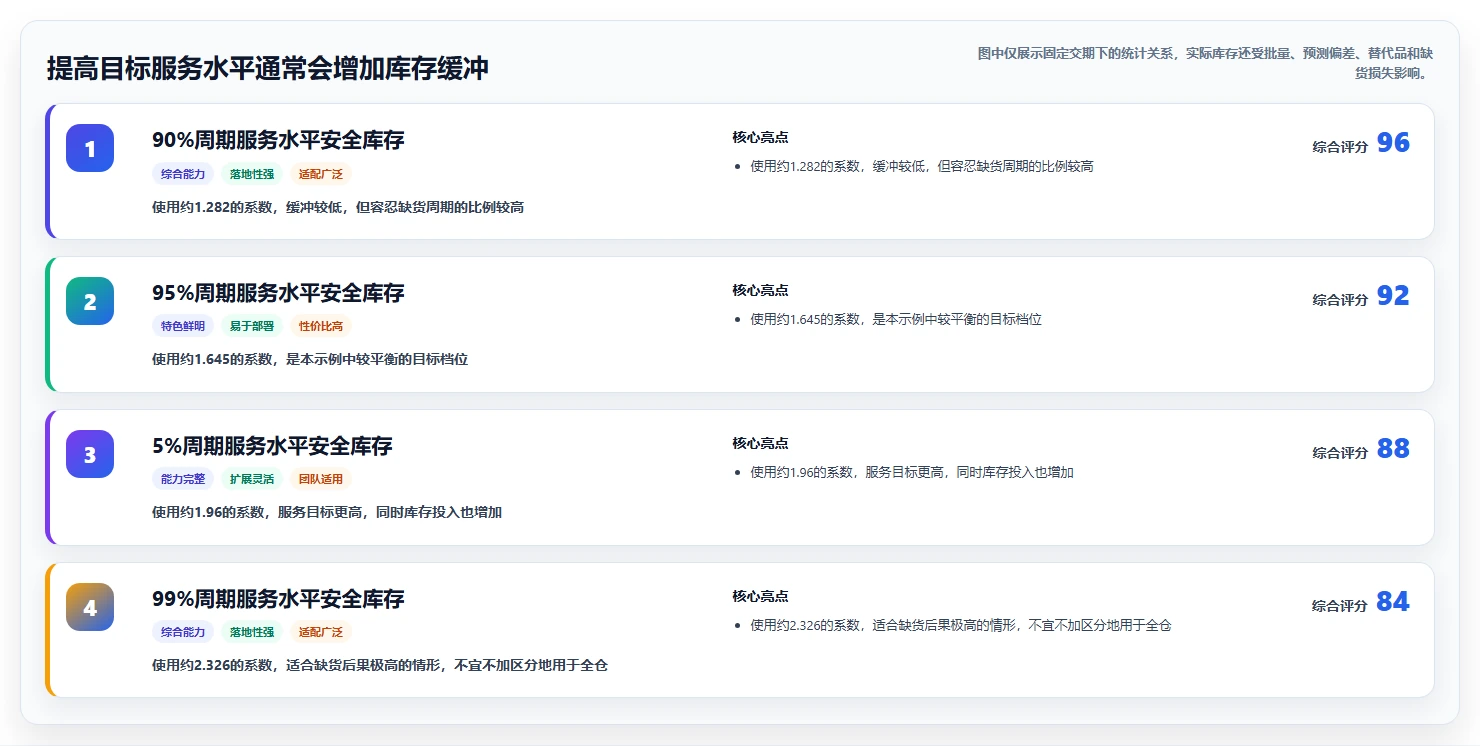Click 综合评分 label beside score 88
The width and height of the screenshot is (1480, 746).
coord(1340,453)
